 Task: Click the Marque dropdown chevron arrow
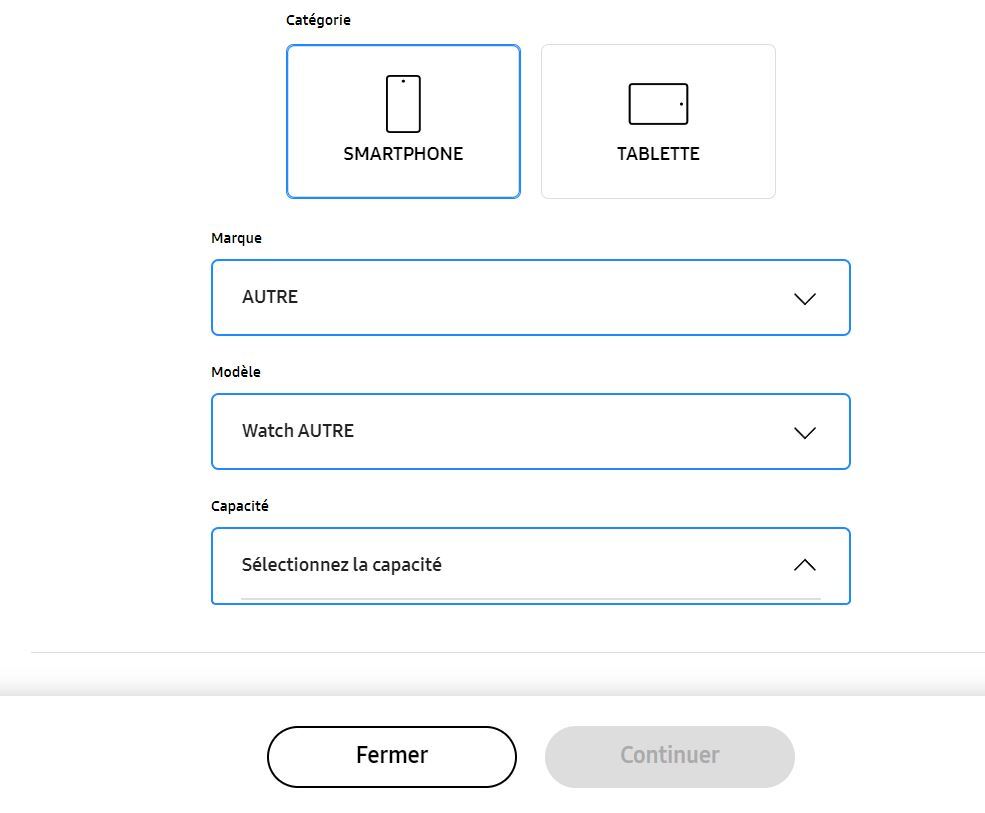pos(804,298)
